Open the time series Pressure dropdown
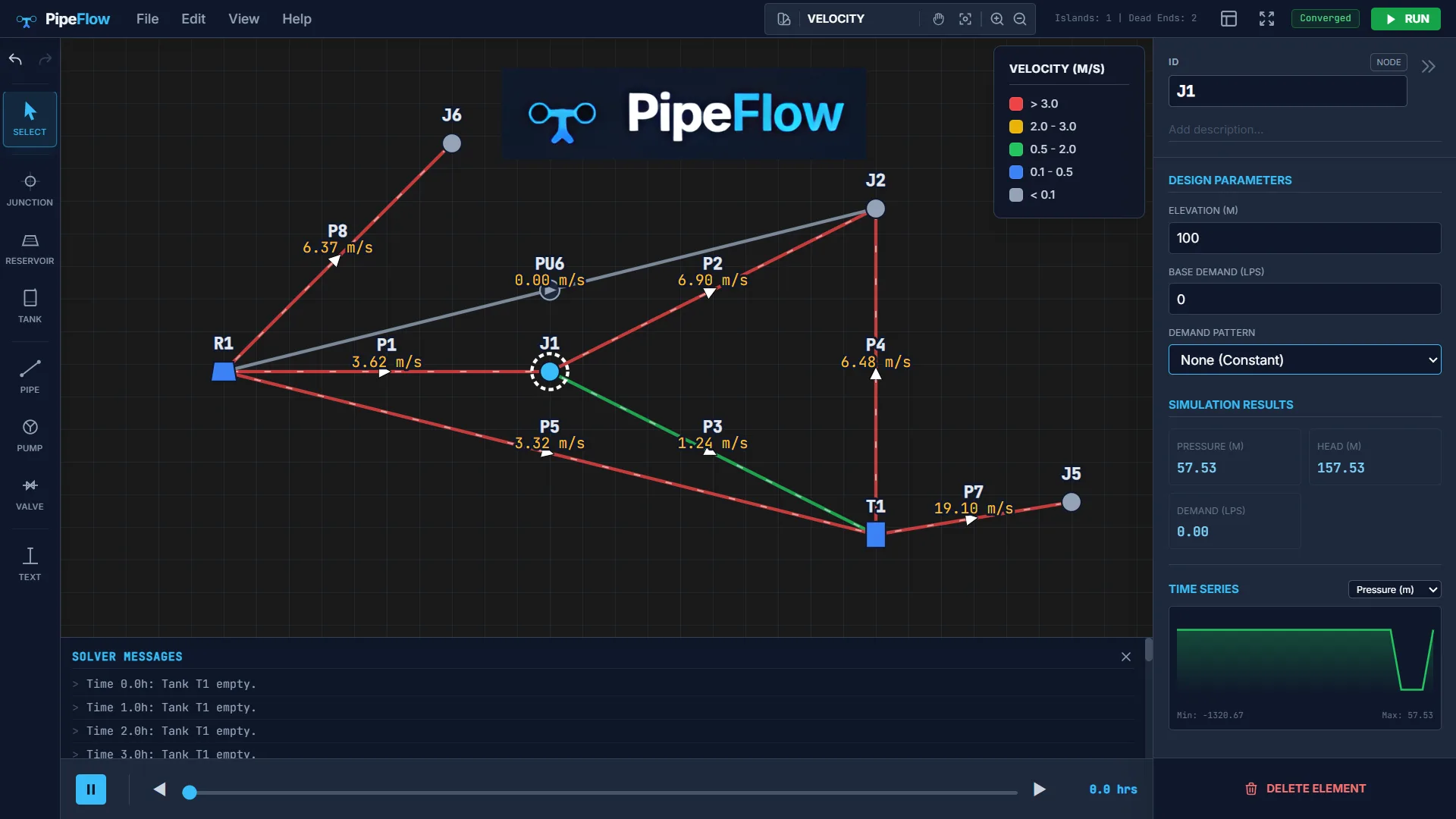This screenshot has width=1456, height=819. 1394,589
